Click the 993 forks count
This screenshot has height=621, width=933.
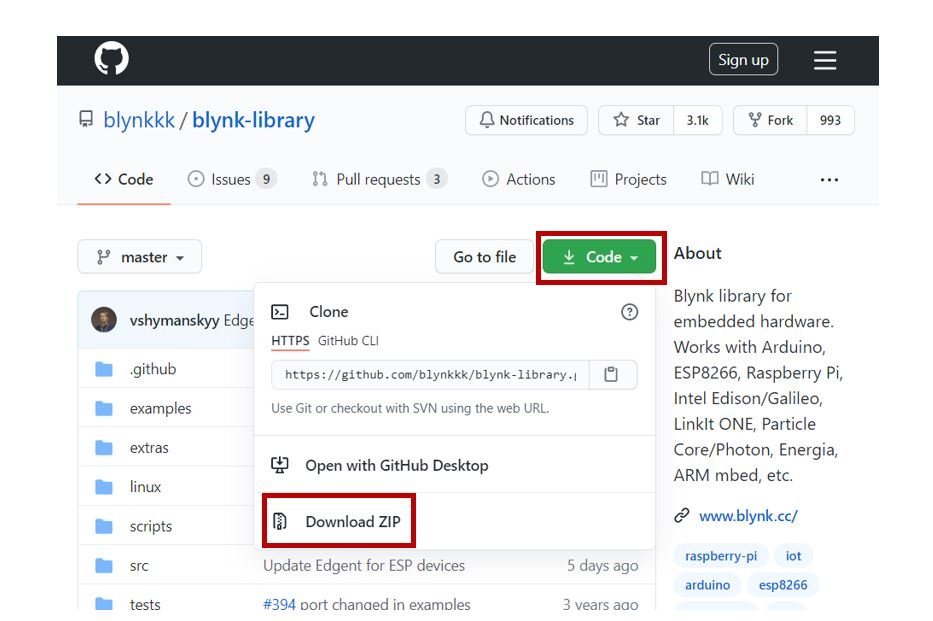tap(831, 120)
